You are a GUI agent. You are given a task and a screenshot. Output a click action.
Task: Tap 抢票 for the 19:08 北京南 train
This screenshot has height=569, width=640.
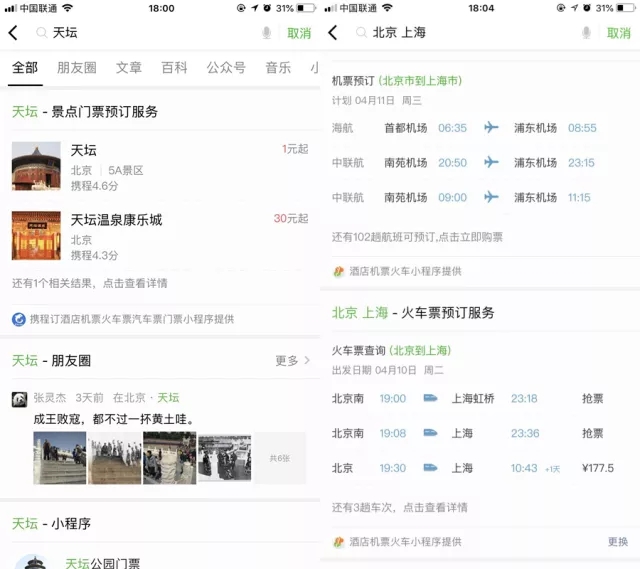(x=593, y=433)
